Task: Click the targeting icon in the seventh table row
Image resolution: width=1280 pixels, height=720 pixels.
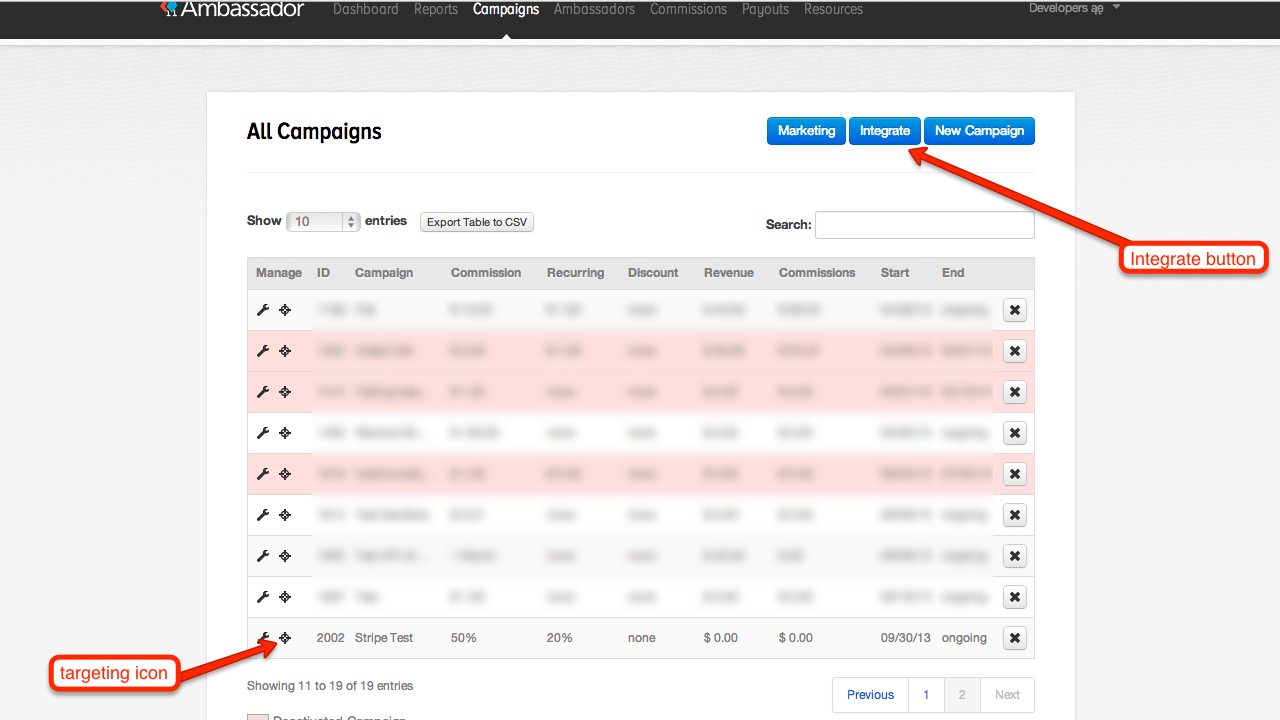Action: 285,556
